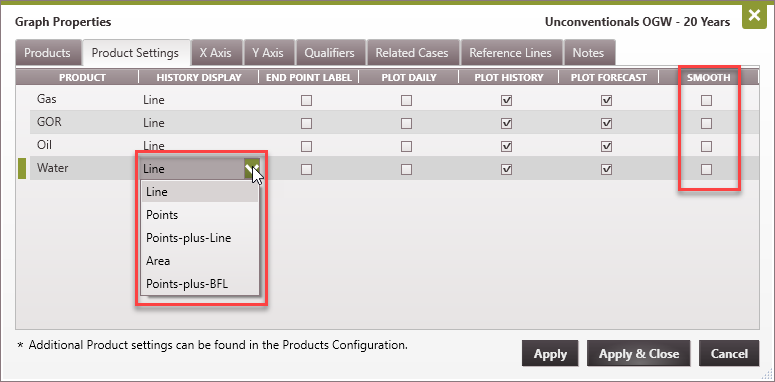
Task: Select the Oil product row
Action: coord(394,145)
